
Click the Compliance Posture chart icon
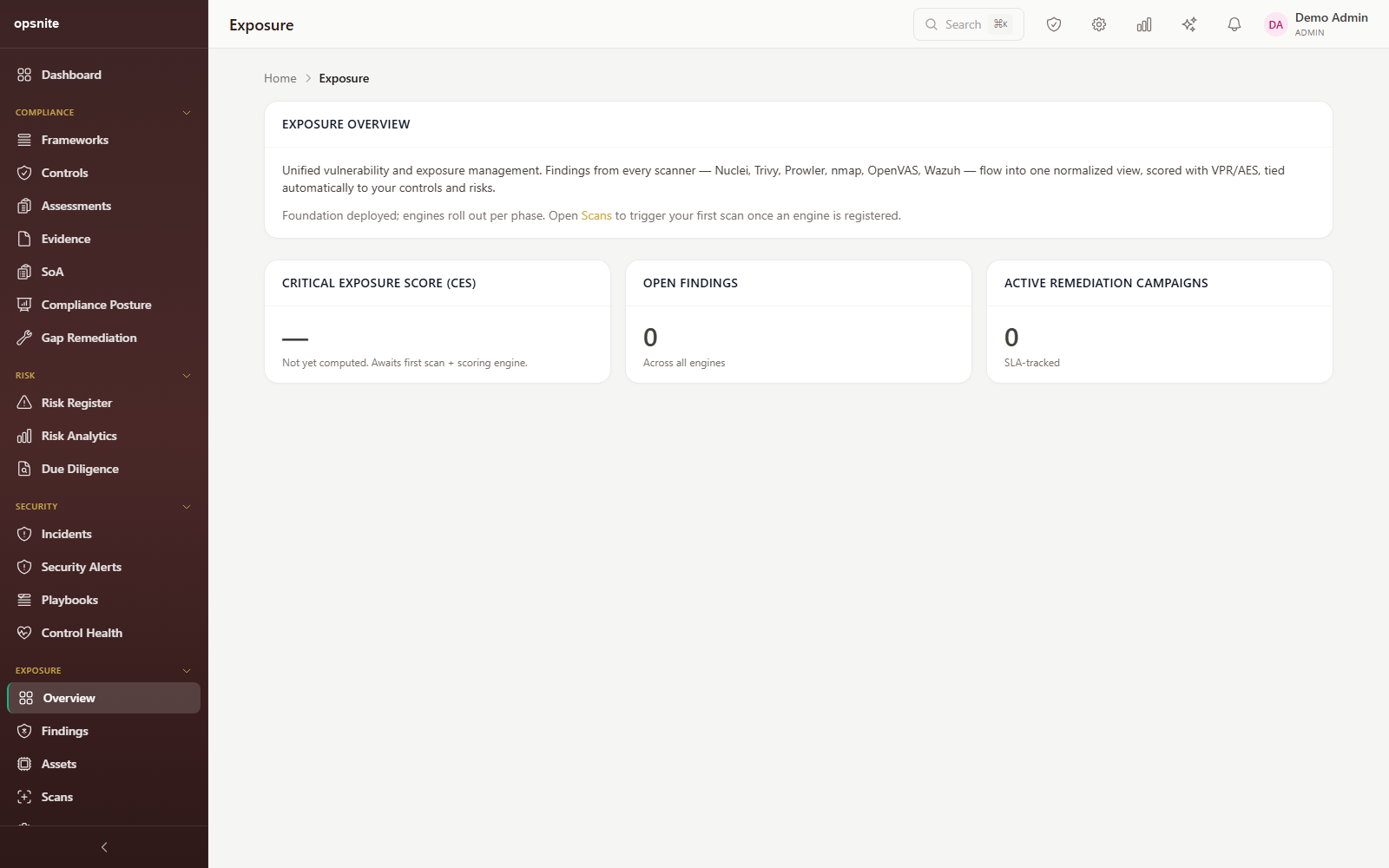pyautogui.click(x=24, y=305)
